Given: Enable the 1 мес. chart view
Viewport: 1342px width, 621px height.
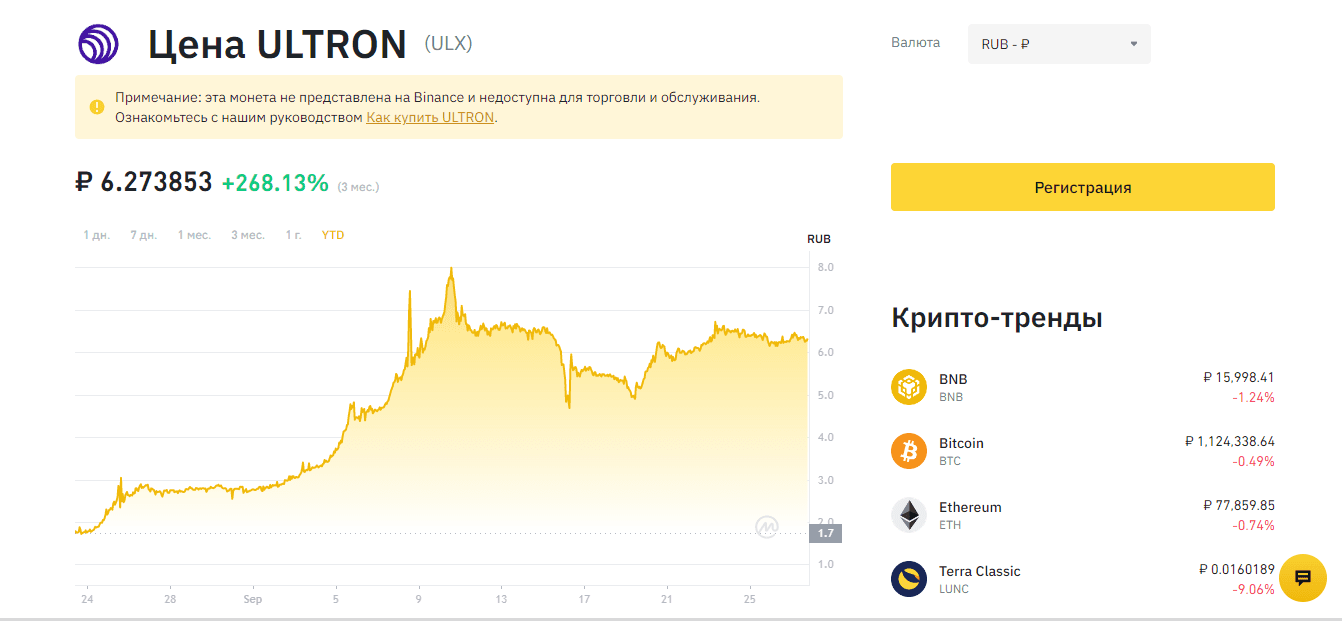Looking at the screenshot, I should click(192, 234).
